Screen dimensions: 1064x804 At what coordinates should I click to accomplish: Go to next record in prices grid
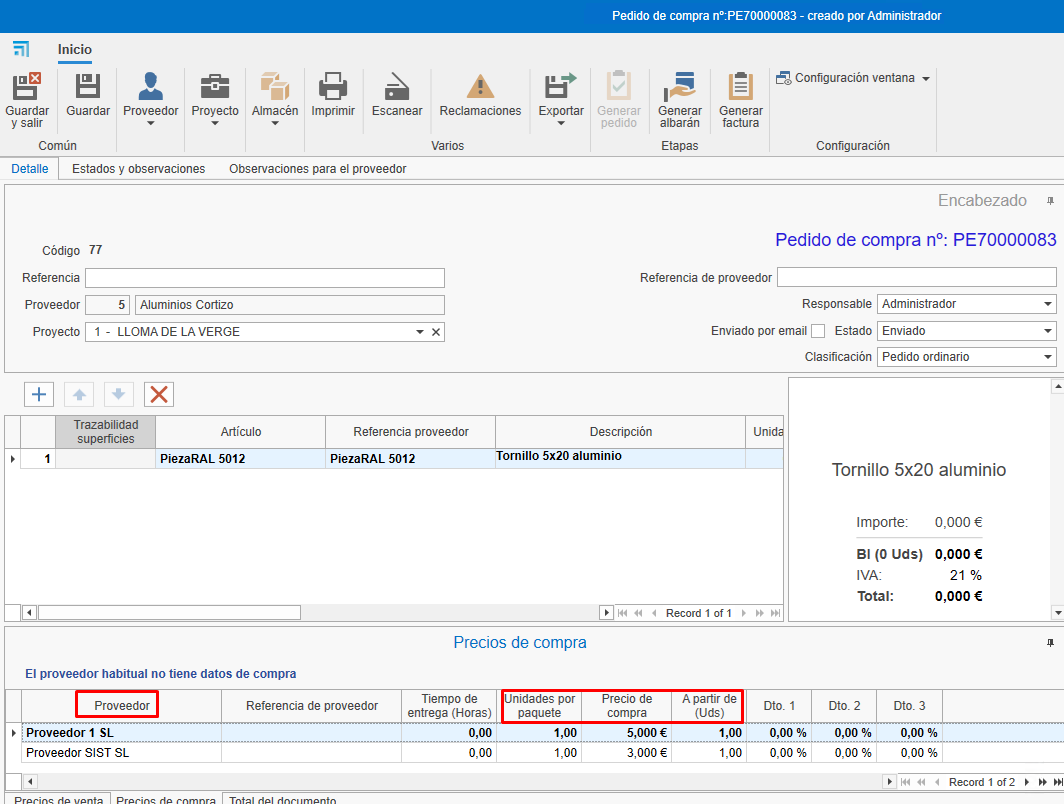[x=1027, y=782]
